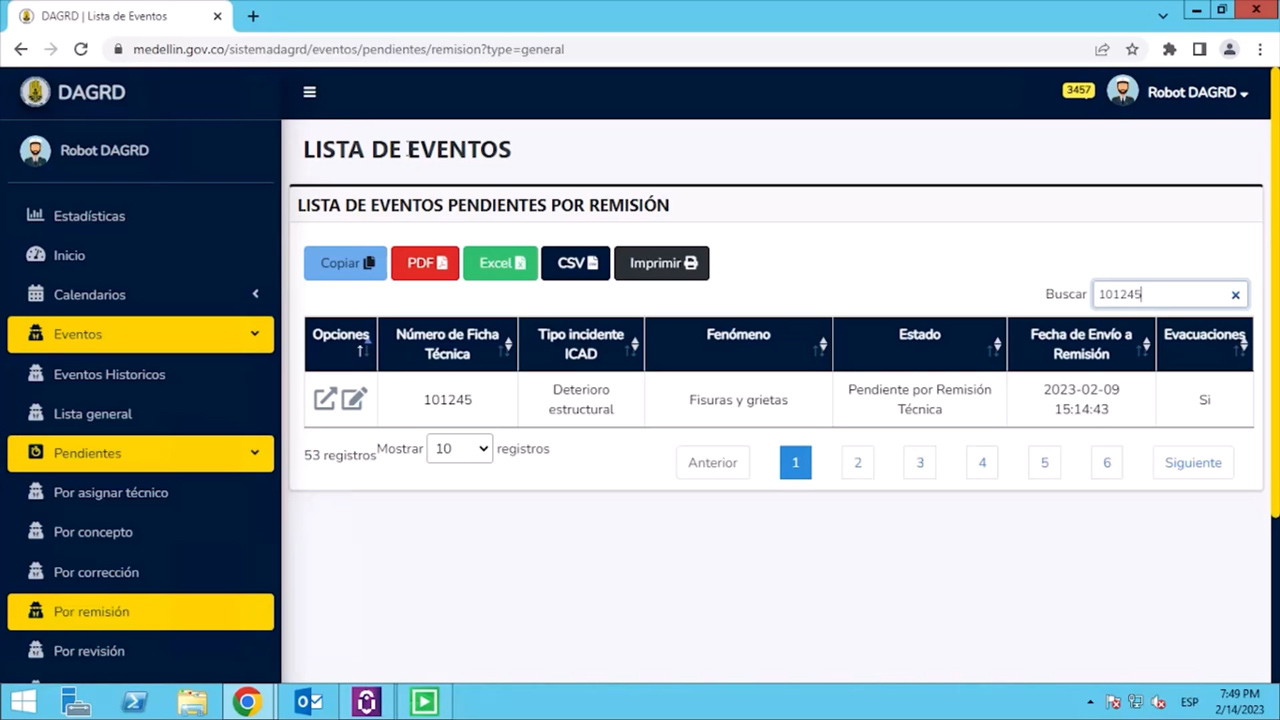The width and height of the screenshot is (1280, 720).
Task: Open notifications badge showing 3457
Action: coord(1078,90)
